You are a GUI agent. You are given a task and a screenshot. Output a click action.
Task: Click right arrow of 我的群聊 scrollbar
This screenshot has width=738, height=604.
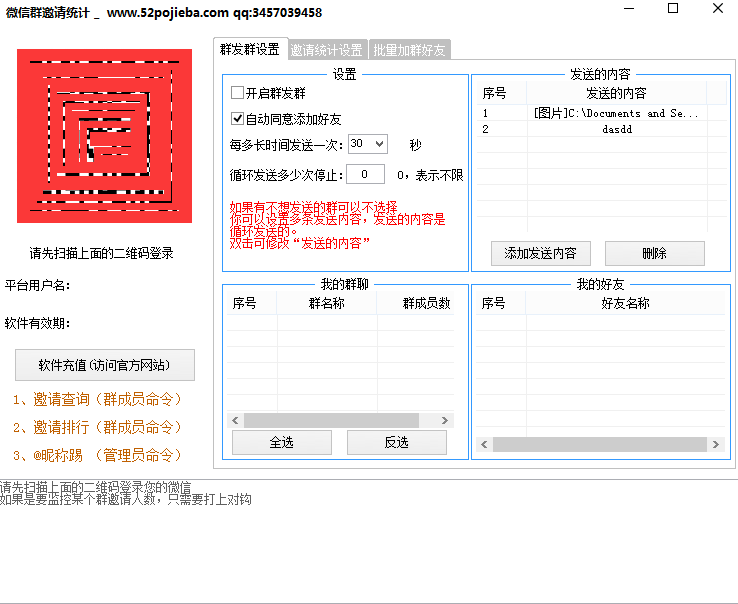pyautogui.click(x=445, y=420)
